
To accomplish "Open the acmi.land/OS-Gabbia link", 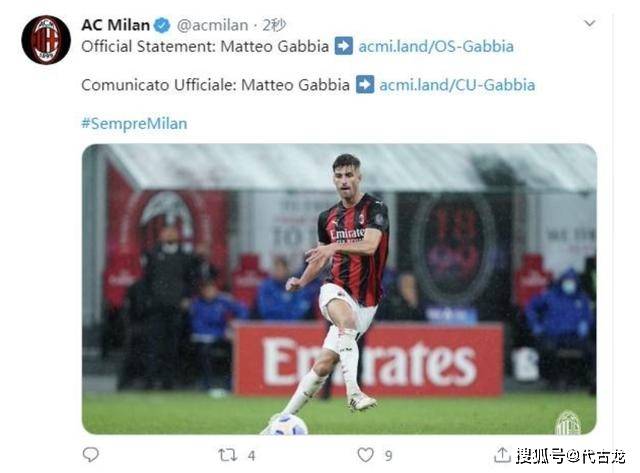I will (436, 46).
